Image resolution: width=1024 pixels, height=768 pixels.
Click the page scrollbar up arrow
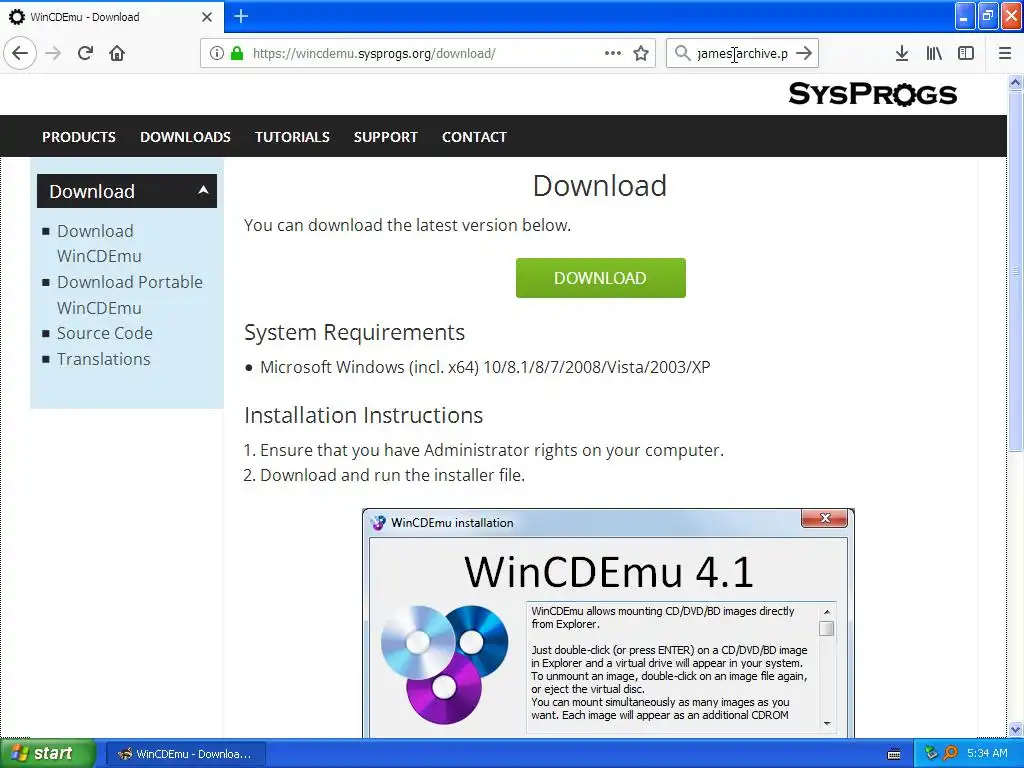(x=1015, y=82)
